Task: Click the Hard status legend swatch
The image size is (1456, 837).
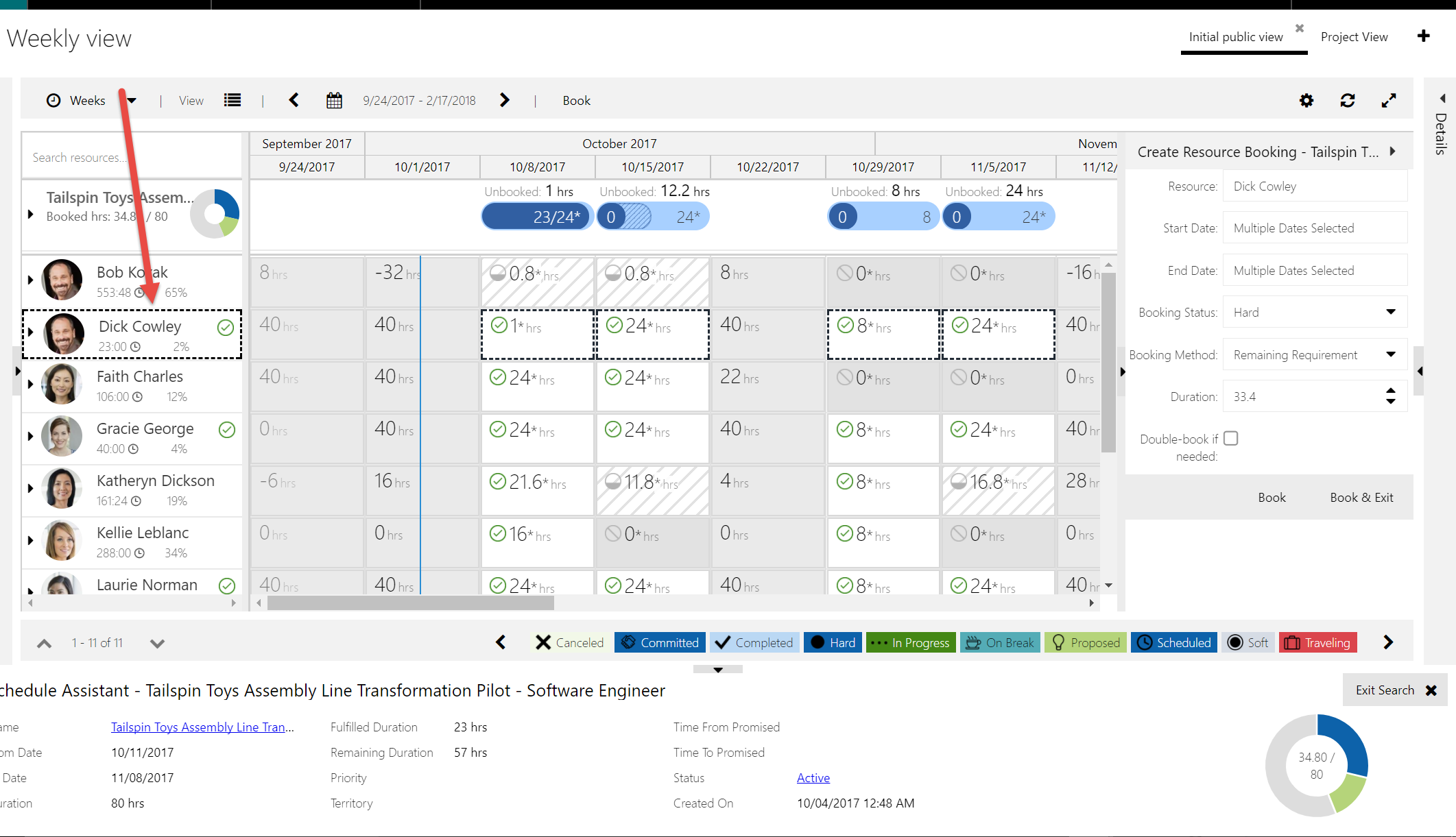Action: pos(833,642)
